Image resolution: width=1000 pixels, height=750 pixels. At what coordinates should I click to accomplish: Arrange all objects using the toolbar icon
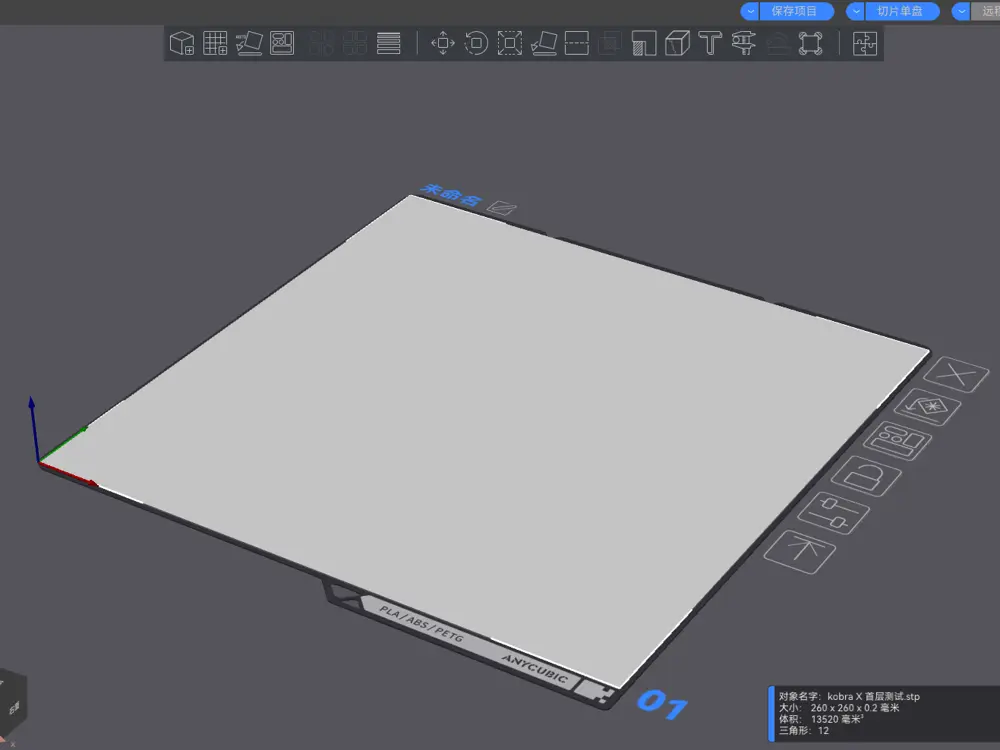pyautogui.click(x=282, y=43)
